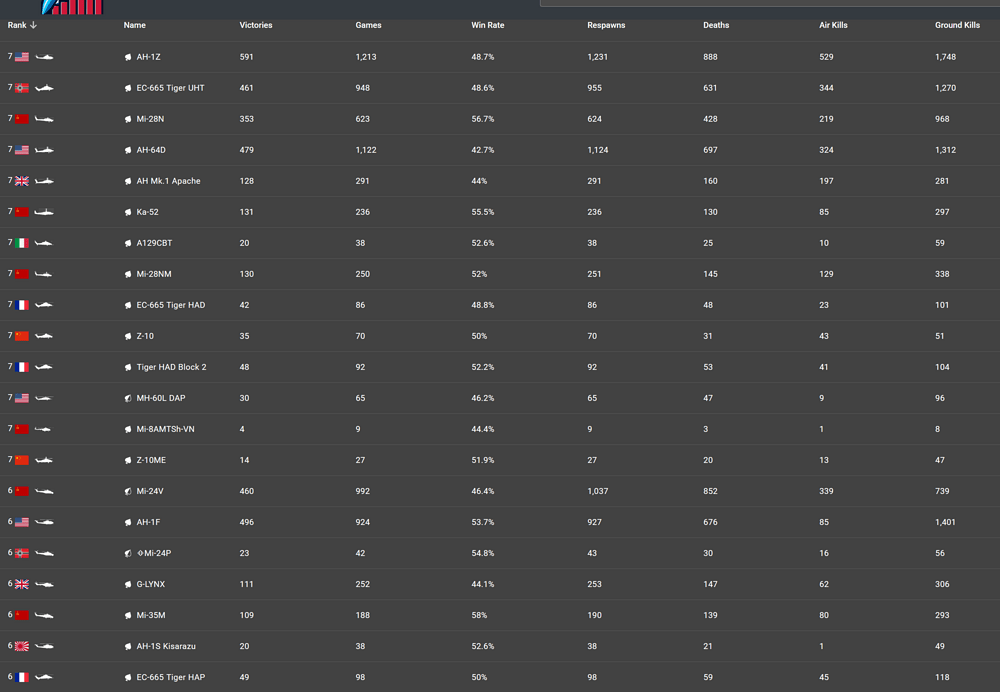This screenshot has width=1000, height=692.
Task: Click the Chinese flag in the Z-10 row
Action: pyautogui.click(x=22, y=336)
